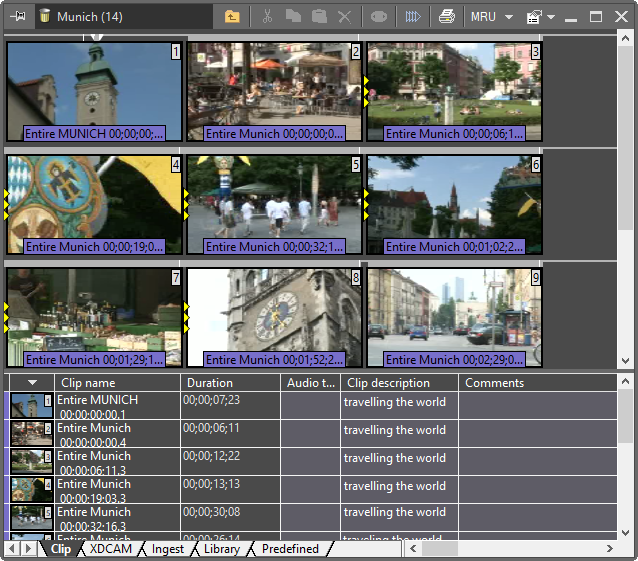Click the thumbnail pane vertical scrollbar thumb
638x561 pixels.
625,138
